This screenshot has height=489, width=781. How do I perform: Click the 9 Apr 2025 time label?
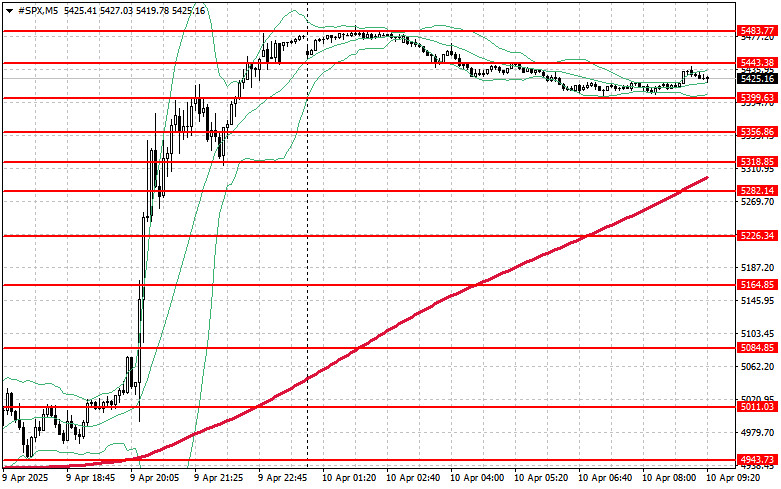click(25, 478)
